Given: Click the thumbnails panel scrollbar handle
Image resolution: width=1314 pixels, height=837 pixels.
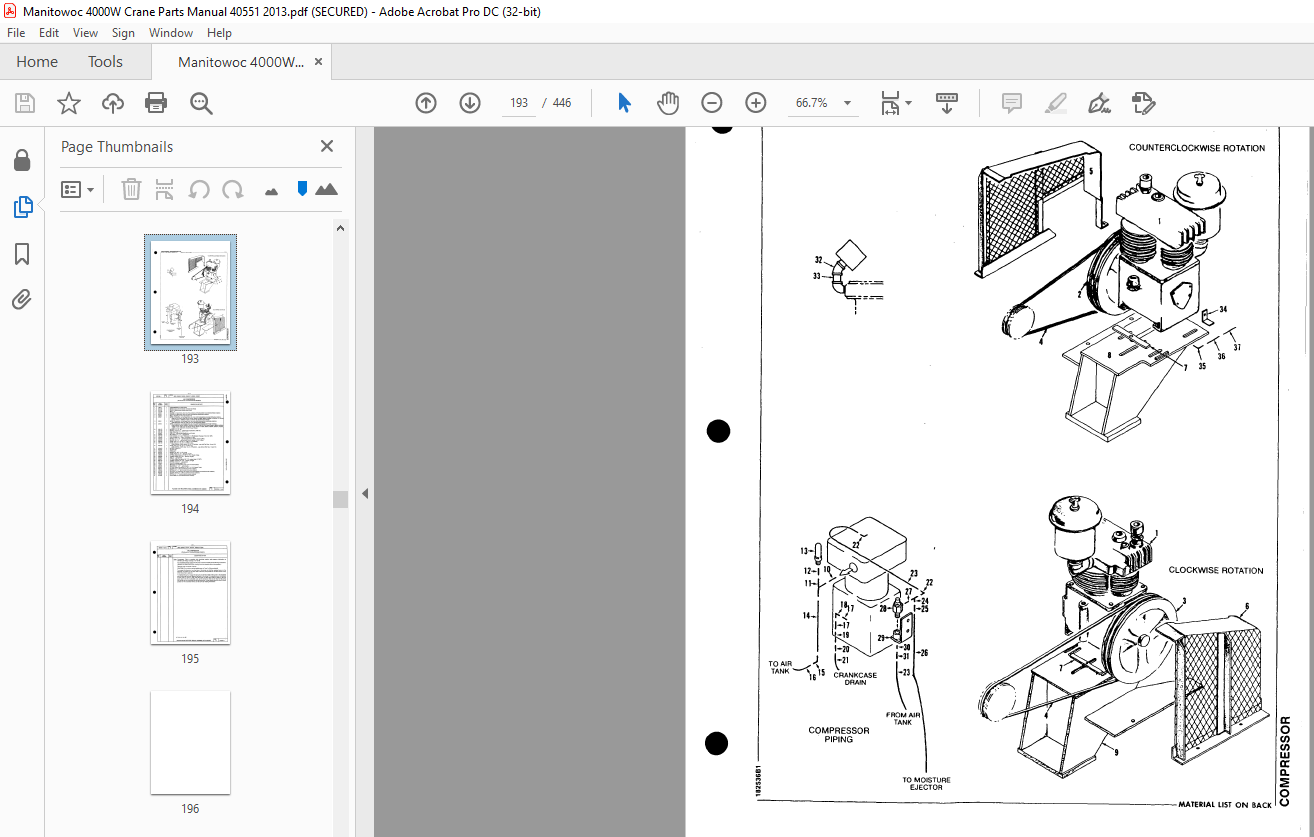Looking at the screenshot, I should click(340, 499).
